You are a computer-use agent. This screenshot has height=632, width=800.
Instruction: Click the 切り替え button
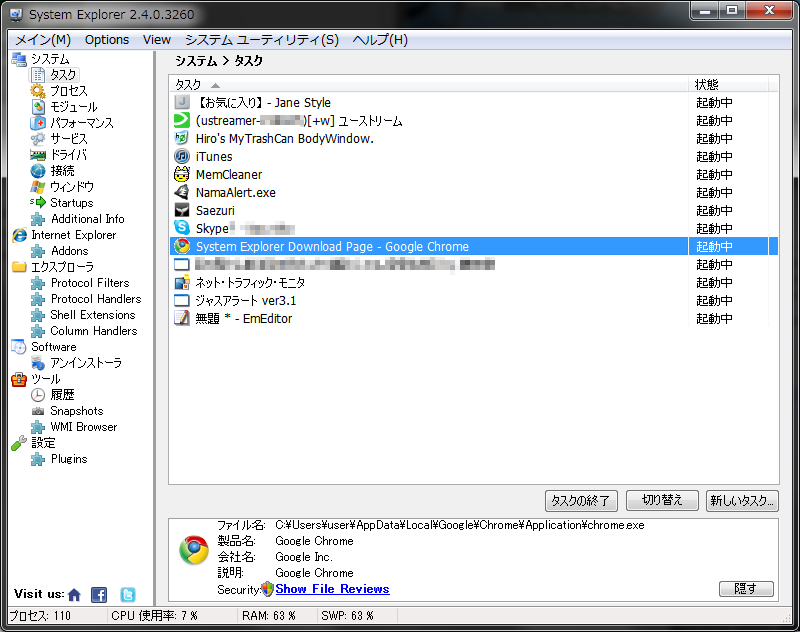pos(662,500)
